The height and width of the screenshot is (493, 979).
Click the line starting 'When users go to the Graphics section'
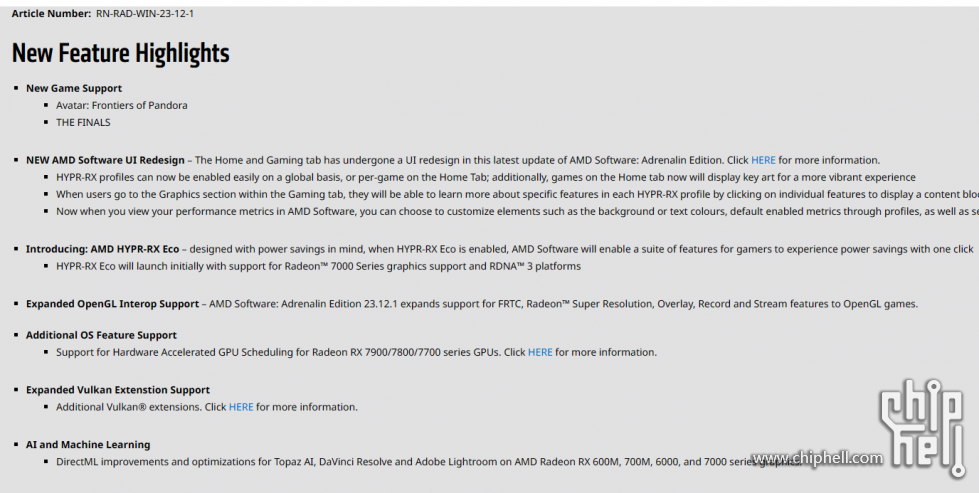click(518, 195)
